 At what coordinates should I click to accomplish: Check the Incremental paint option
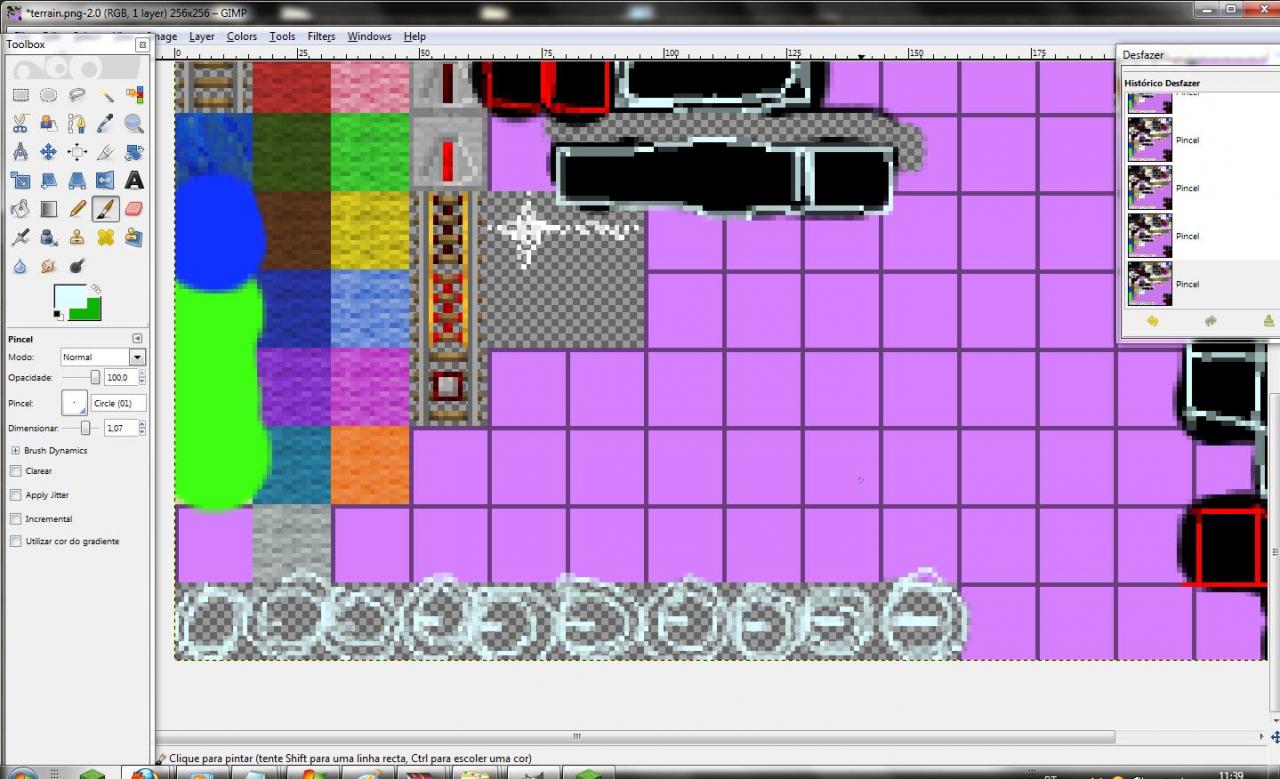pyautogui.click(x=15, y=518)
